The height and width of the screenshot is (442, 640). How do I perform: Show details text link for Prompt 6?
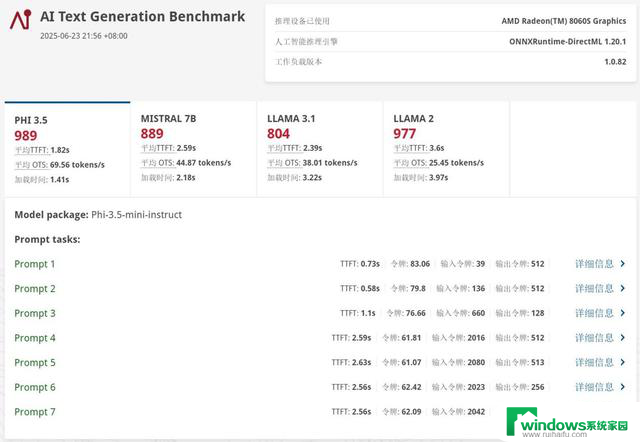click(594, 387)
